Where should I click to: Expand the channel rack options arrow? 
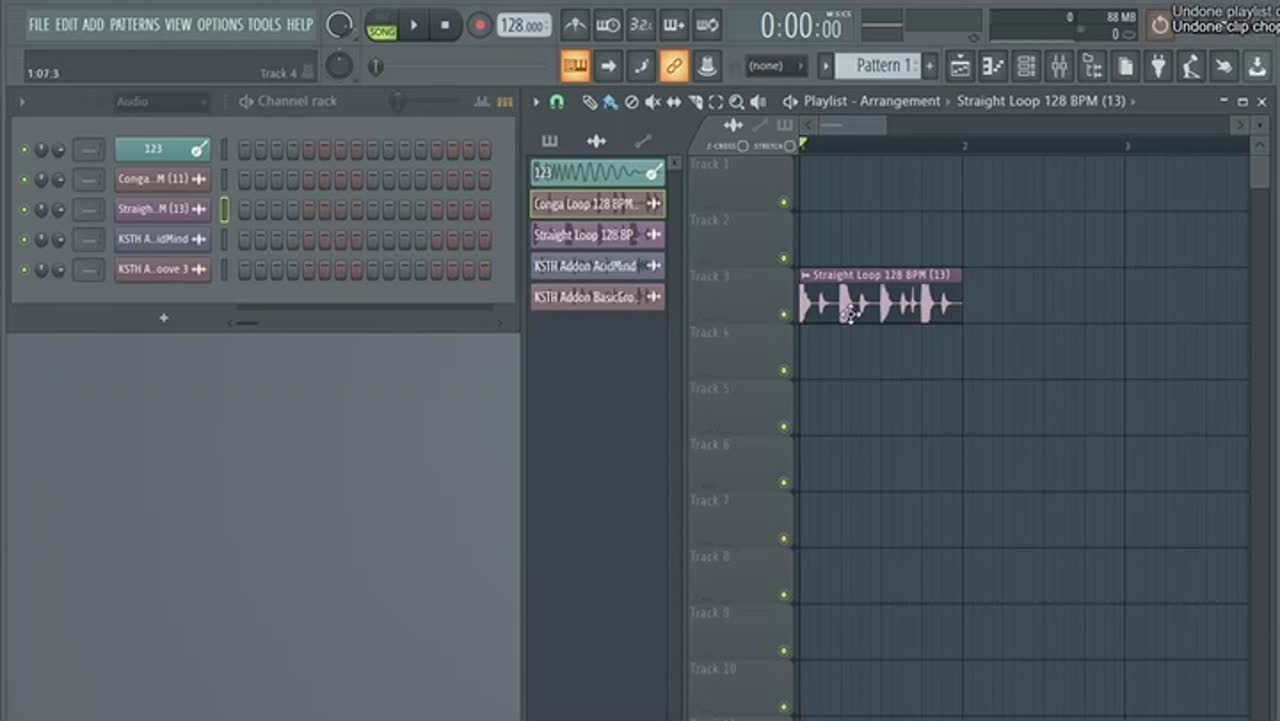(x=22, y=102)
